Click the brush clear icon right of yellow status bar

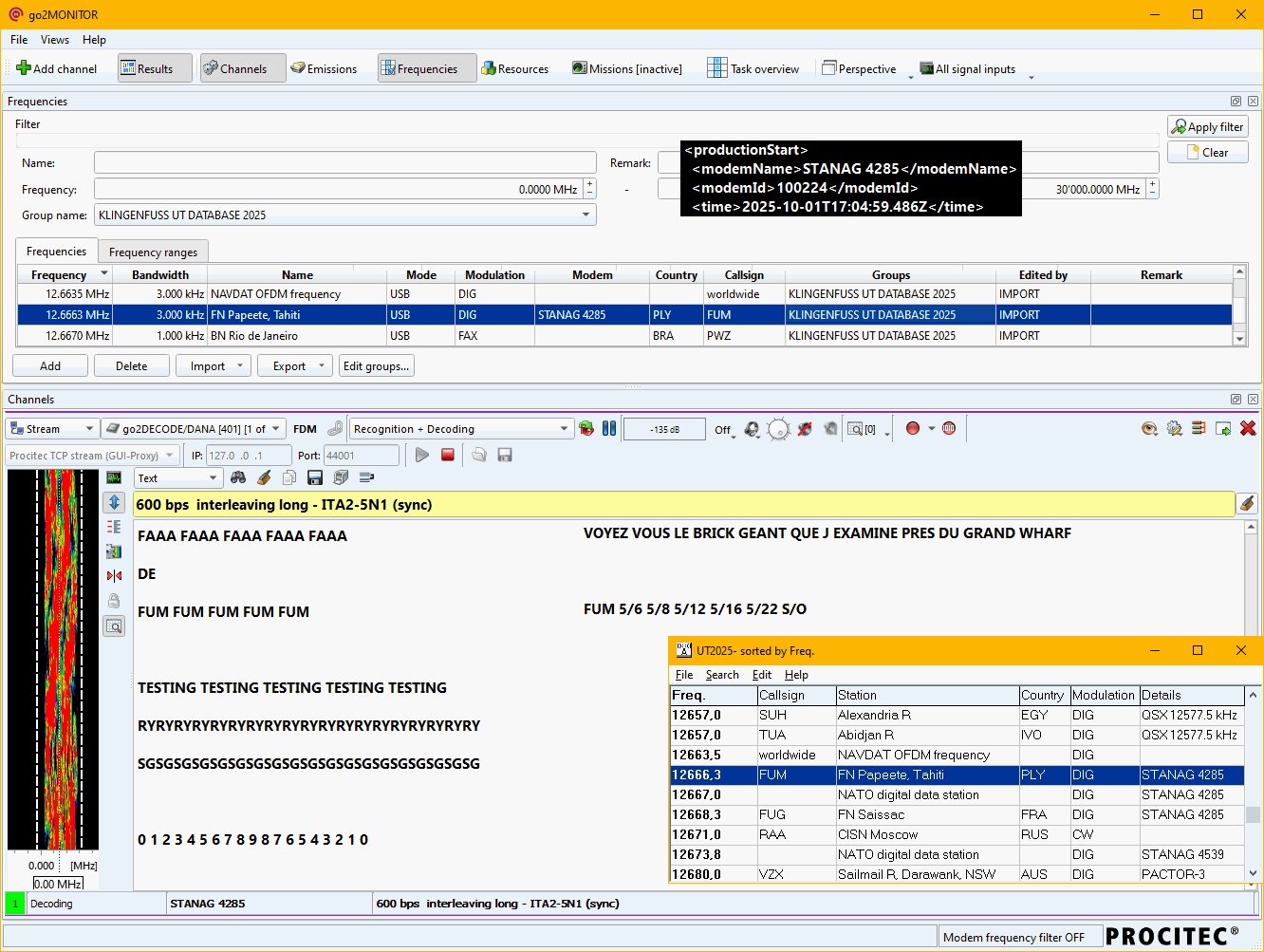[1247, 504]
